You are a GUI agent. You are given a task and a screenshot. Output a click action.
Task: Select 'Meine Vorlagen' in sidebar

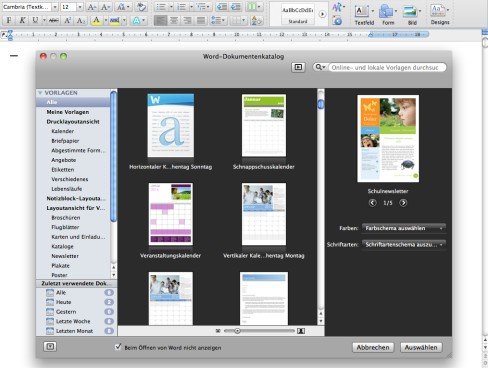(x=68, y=112)
